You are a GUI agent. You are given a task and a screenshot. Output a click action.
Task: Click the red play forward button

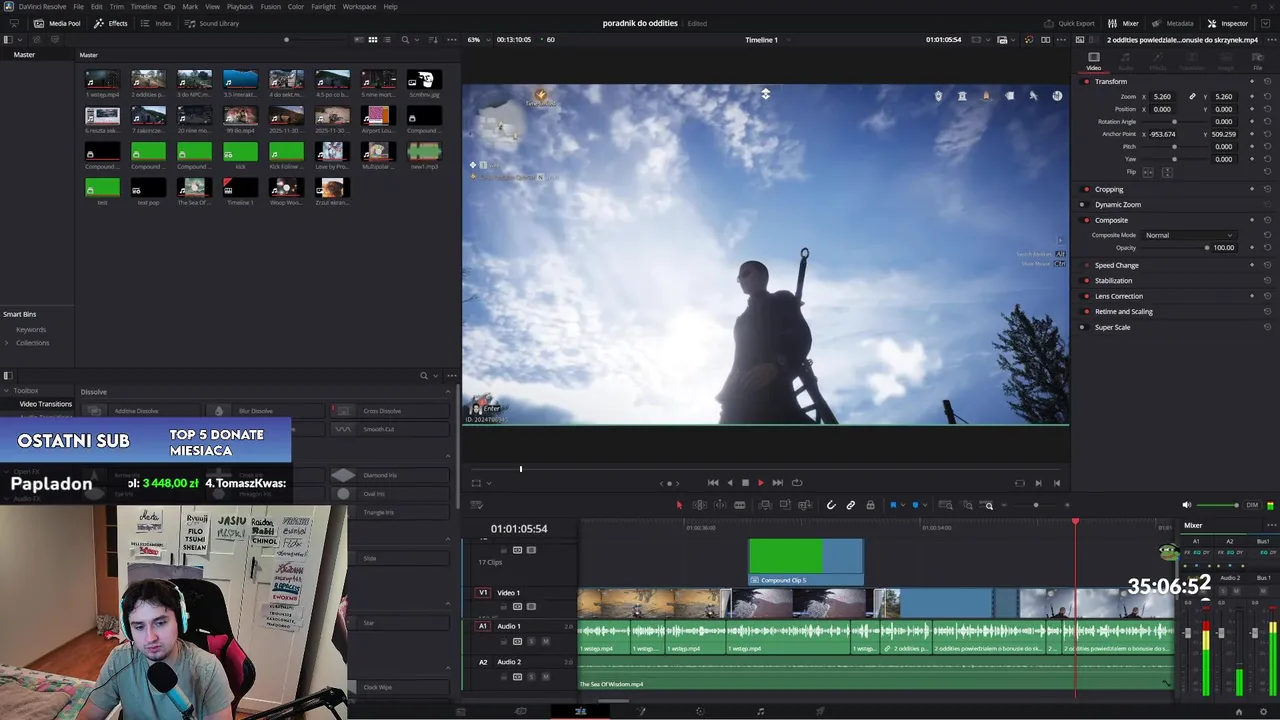[x=761, y=483]
